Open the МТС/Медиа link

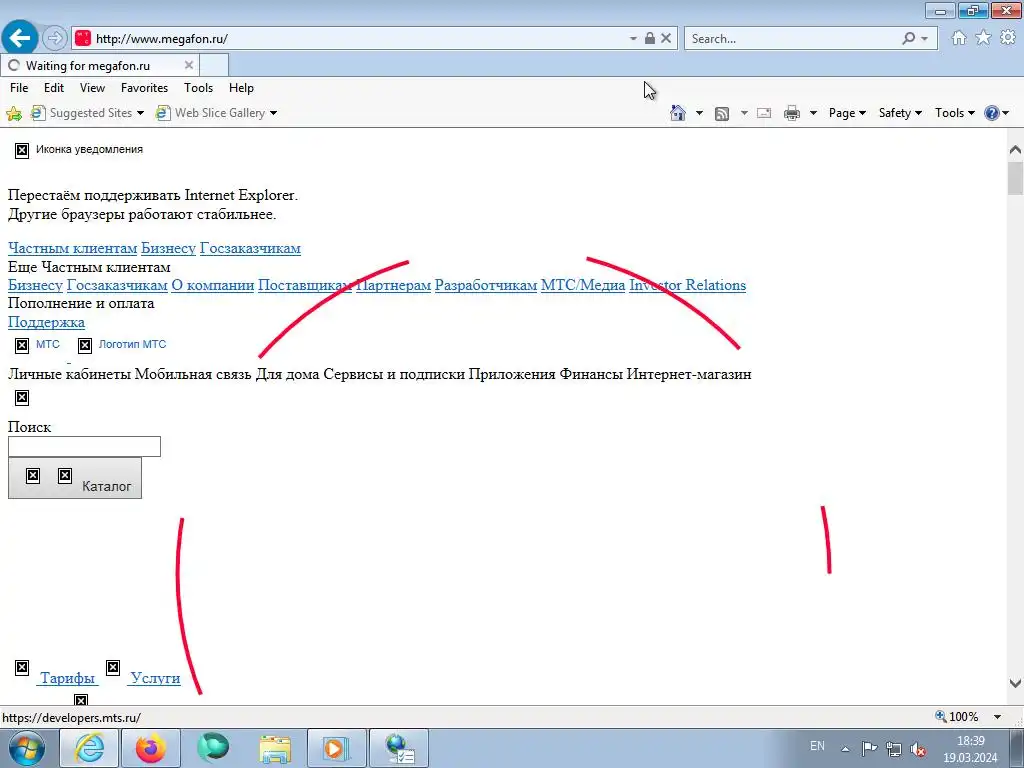(583, 285)
